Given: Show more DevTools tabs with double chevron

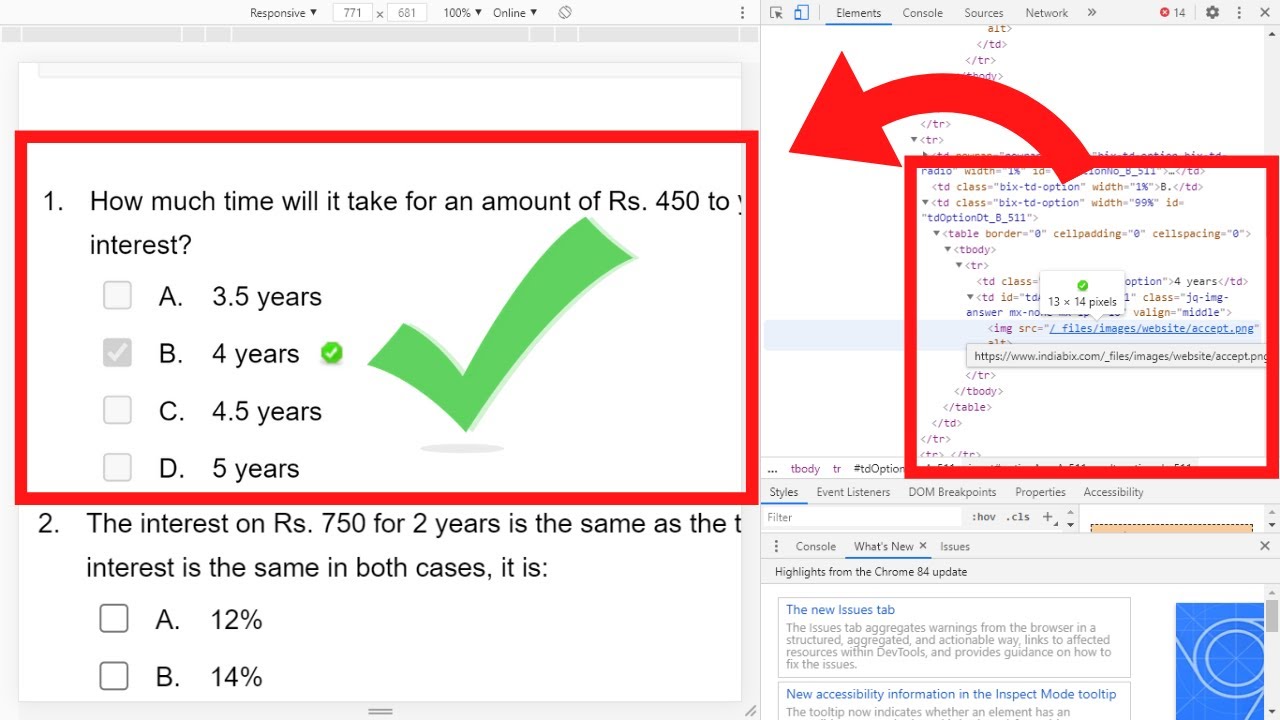Looking at the screenshot, I should [1091, 13].
